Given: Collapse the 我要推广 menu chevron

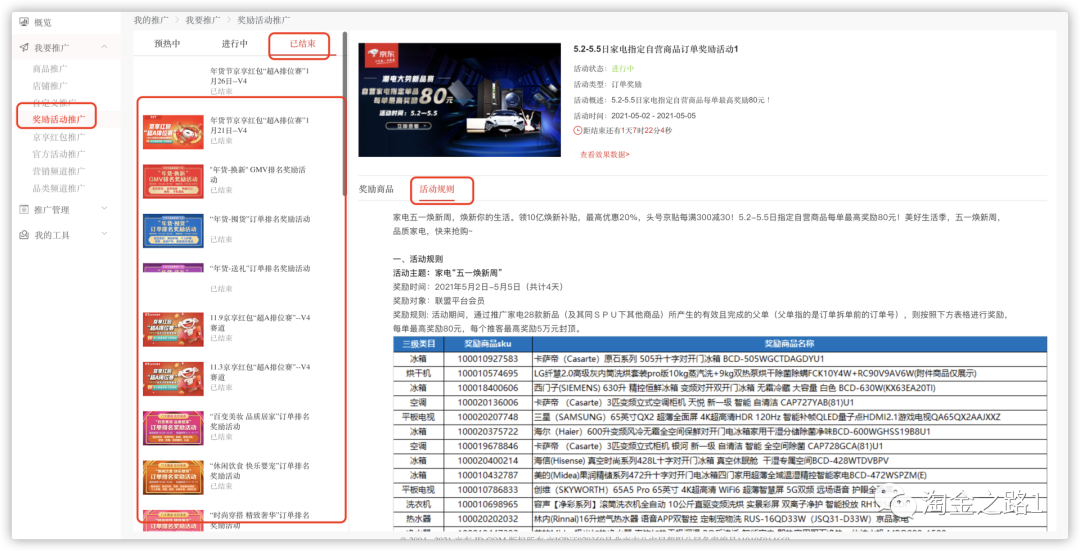Looking at the screenshot, I should pos(105,47).
